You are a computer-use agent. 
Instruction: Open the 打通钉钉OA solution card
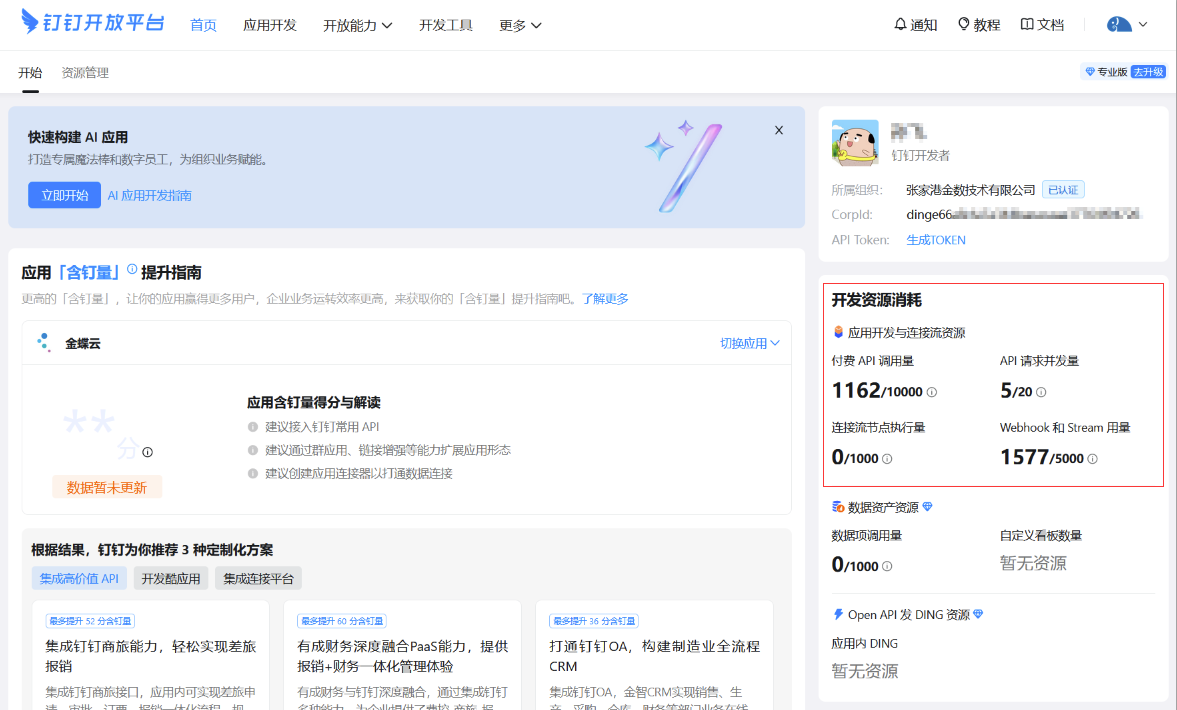point(655,656)
